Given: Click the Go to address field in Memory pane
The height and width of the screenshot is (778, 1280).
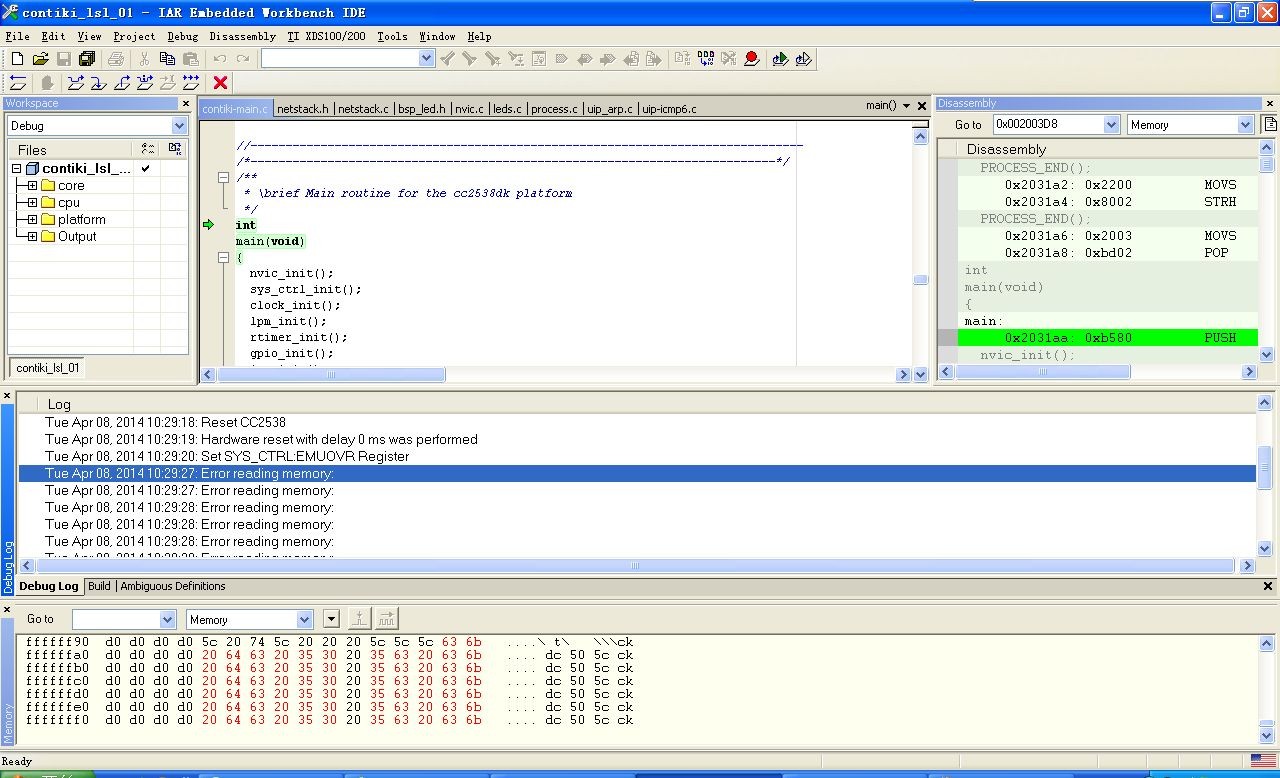Looking at the screenshot, I should [x=114, y=620].
